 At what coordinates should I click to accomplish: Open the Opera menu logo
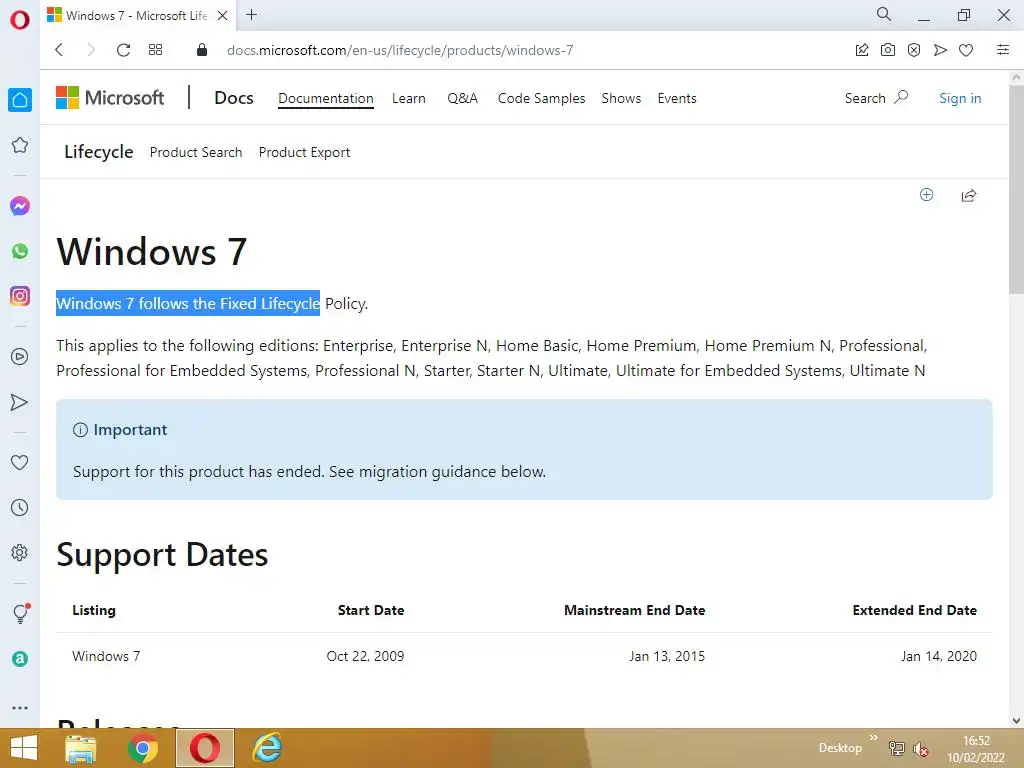[20, 20]
